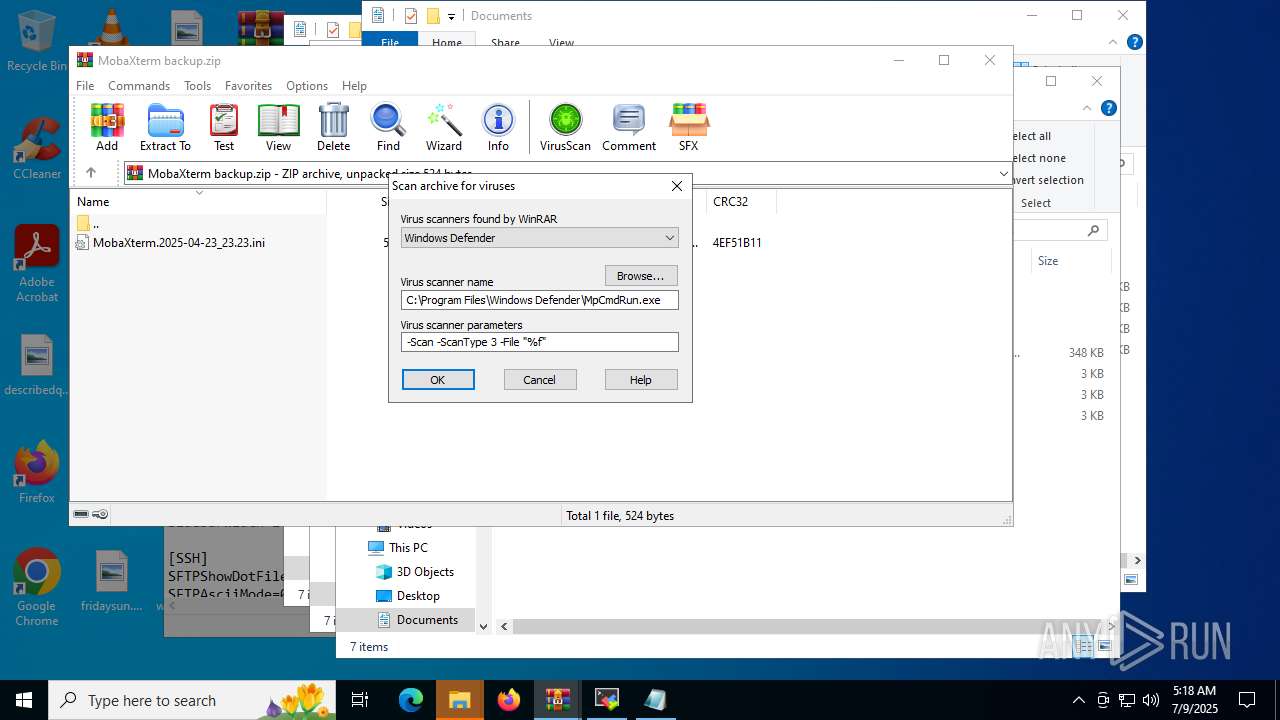The height and width of the screenshot is (720, 1280).
Task: Click WinRAR taskbar icon
Action: 558,700
